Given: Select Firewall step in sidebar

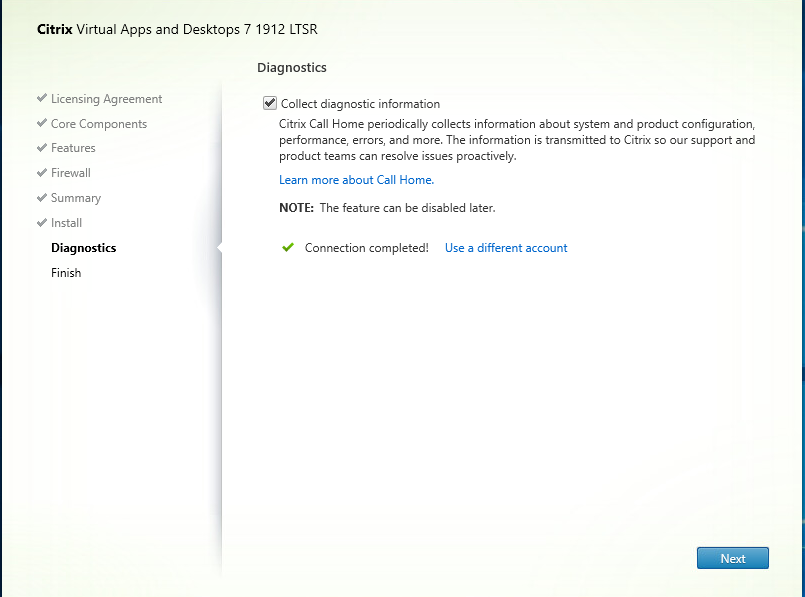Looking at the screenshot, I should tap(70, 173).
